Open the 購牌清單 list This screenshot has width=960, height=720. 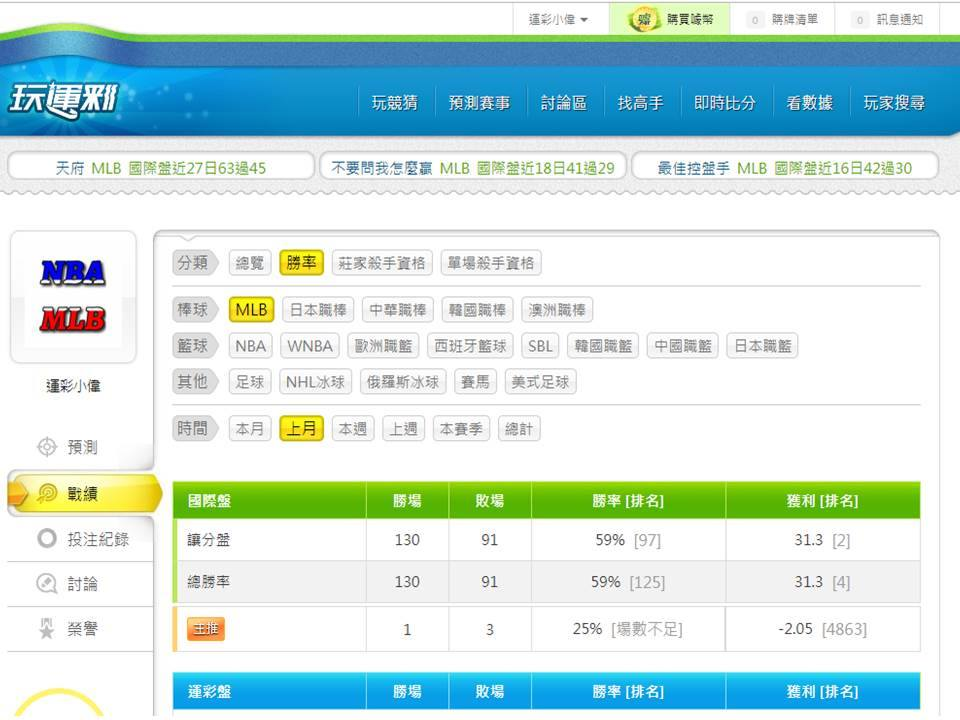point(782,20)
